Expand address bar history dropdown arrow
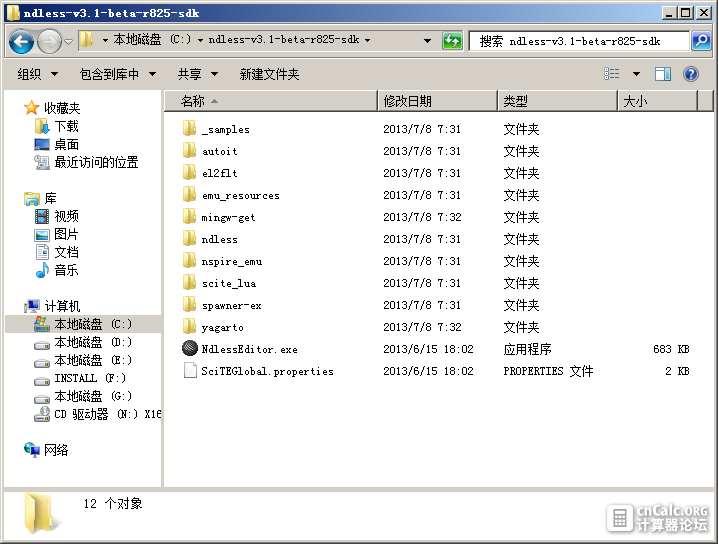Viewport: 718px width, 544px height. pos(427,41)
